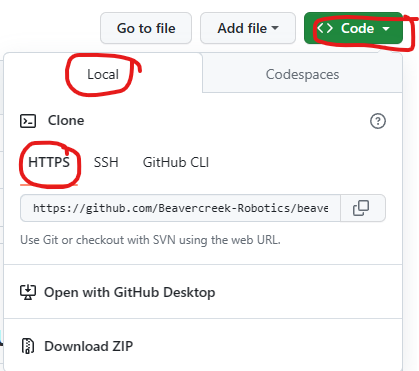Open the green Code dropdown button

pyautogui.click(x=353, y=28)
